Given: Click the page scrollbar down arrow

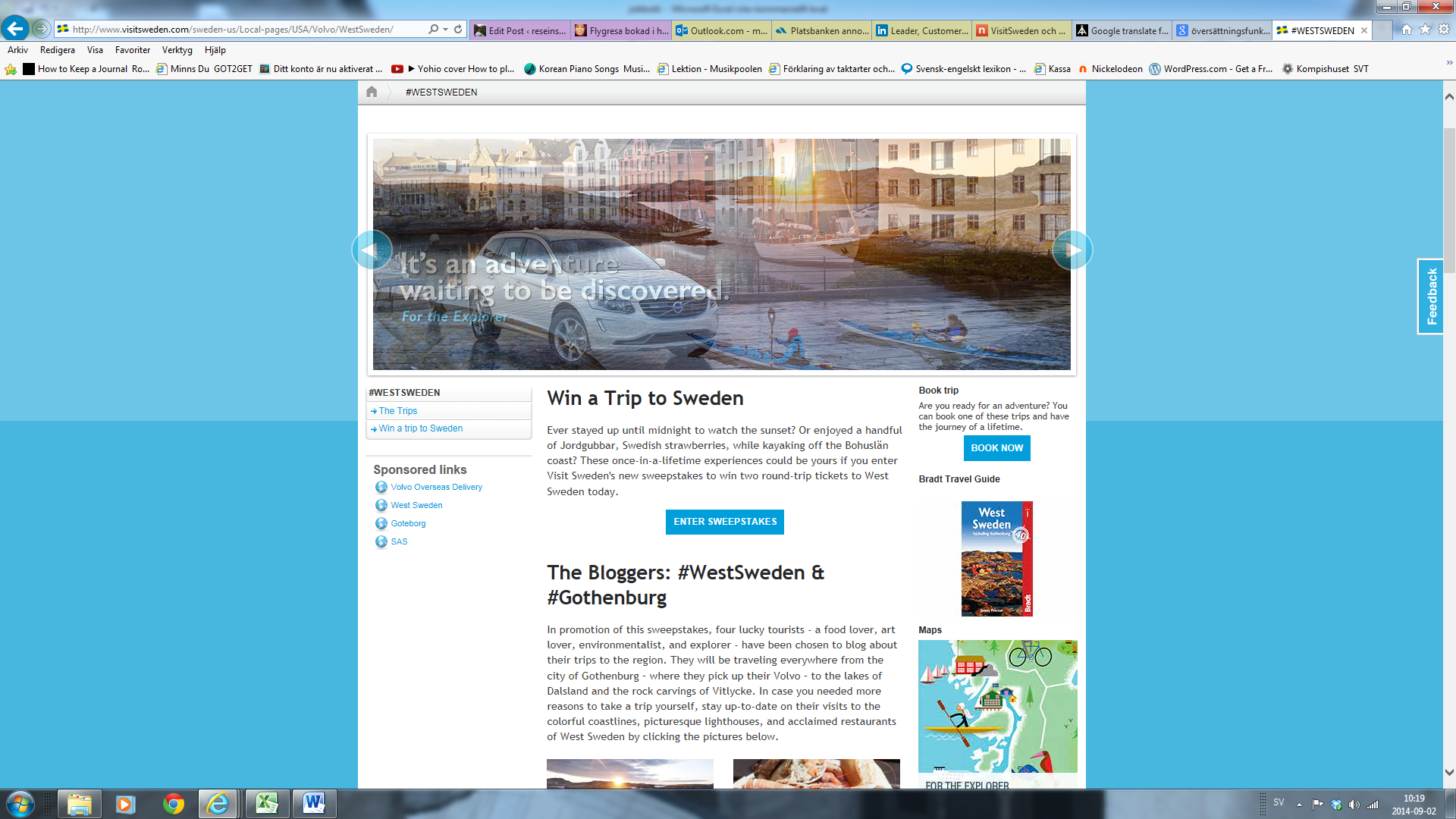Looking at the screenshot, I should point(1449,773).
